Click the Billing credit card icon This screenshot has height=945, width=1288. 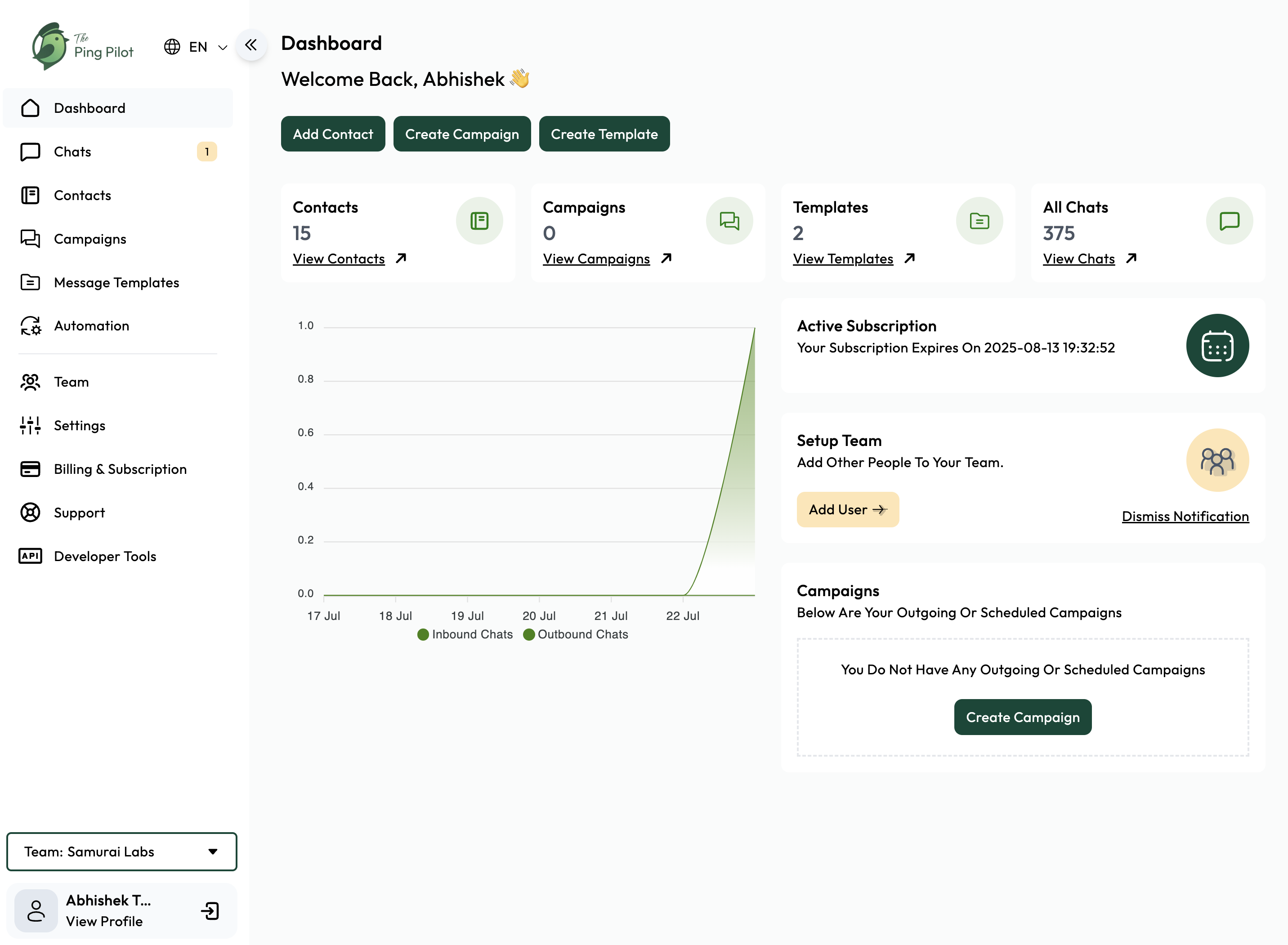pyautogui.click(x=30, y=468)
